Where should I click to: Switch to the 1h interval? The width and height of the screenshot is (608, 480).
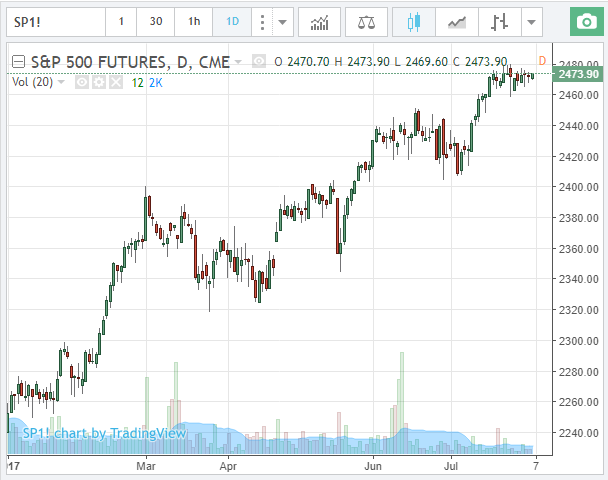(x=194, y=22)
